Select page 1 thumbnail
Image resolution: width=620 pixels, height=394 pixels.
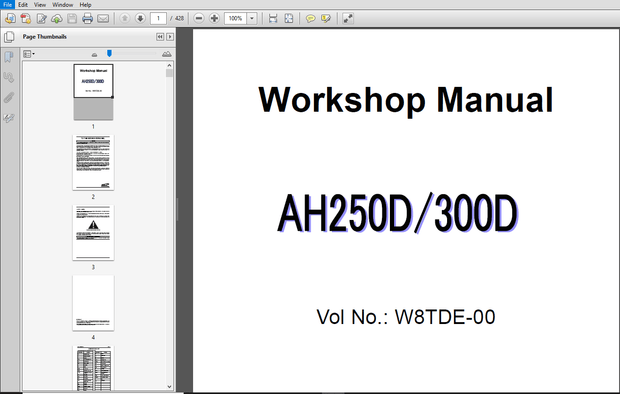coord(93,92)
